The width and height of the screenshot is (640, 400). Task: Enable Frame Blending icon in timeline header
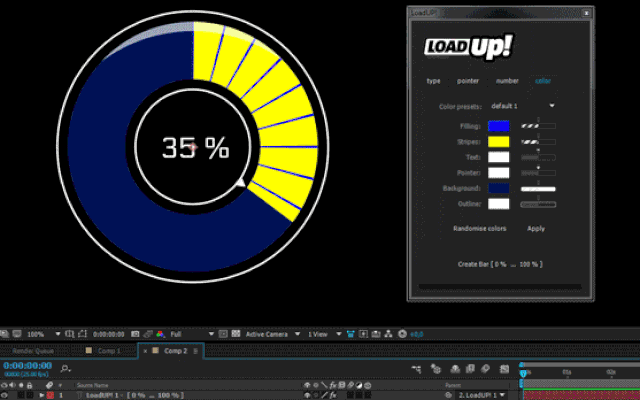(x=470, y=369)
